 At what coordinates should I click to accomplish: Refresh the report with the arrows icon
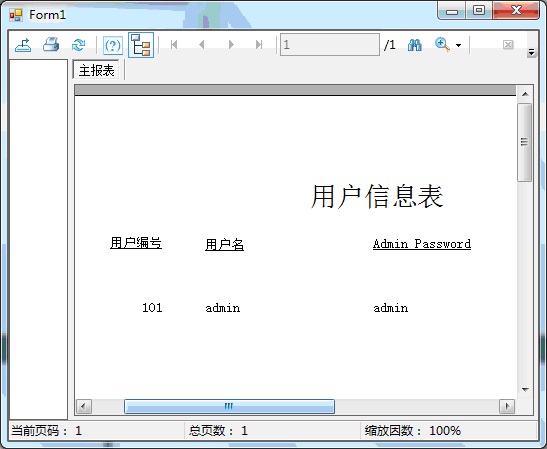pyautogui.click(x=78, y=45)
